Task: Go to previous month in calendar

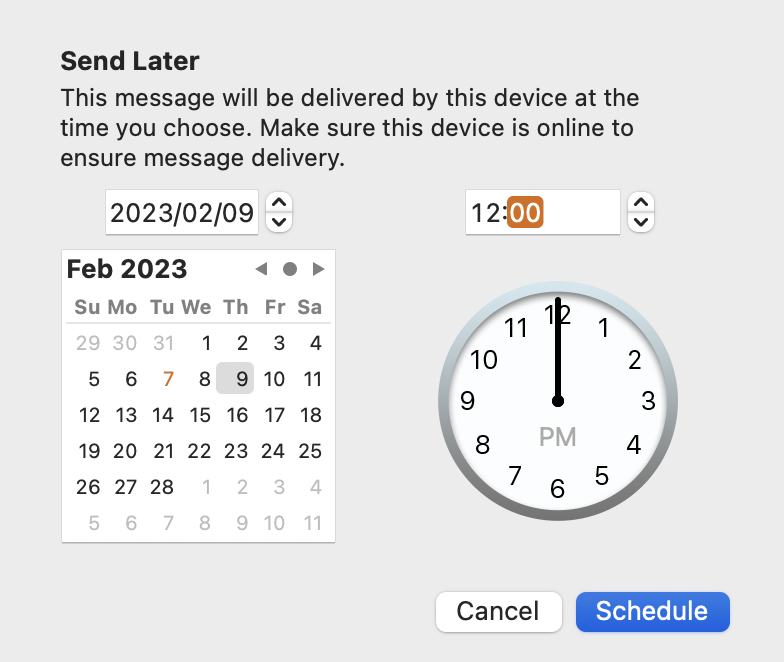Action: [x=262, y=269]
